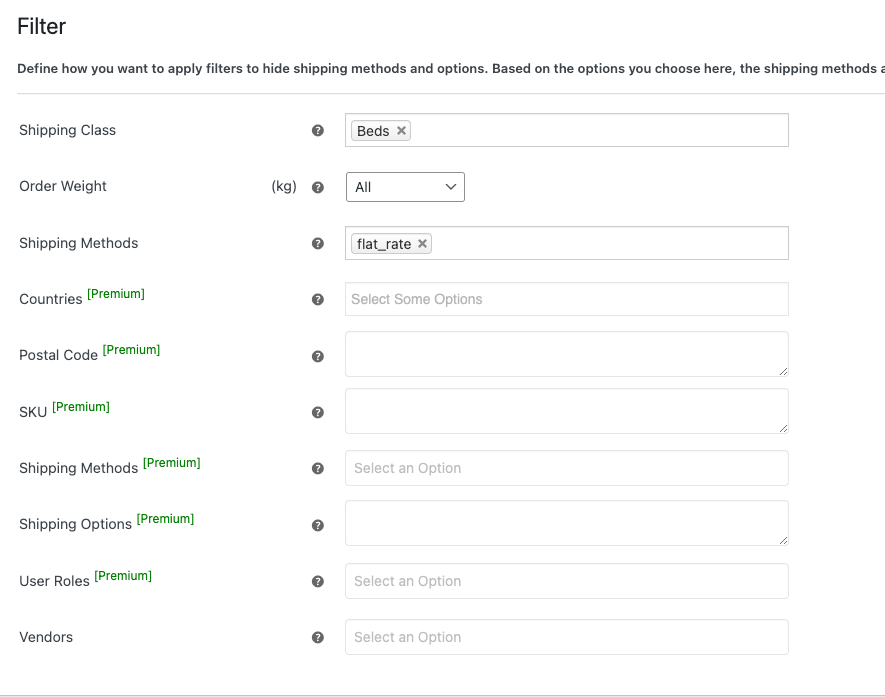Focus the Postal Code text area
885x697 pixels.
click(x=567, y=354)
